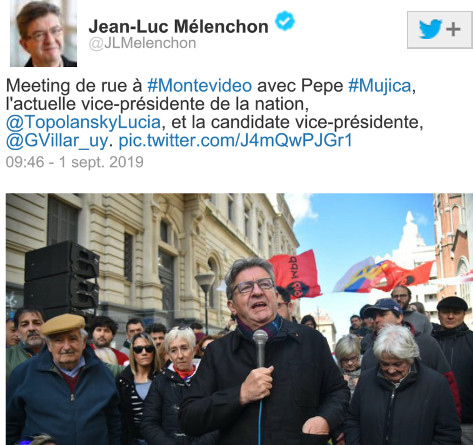
Task: Click the 09:46 - 1 sept. 2019 timestamp
Action: pyautogui.click(x=75, y=162)
